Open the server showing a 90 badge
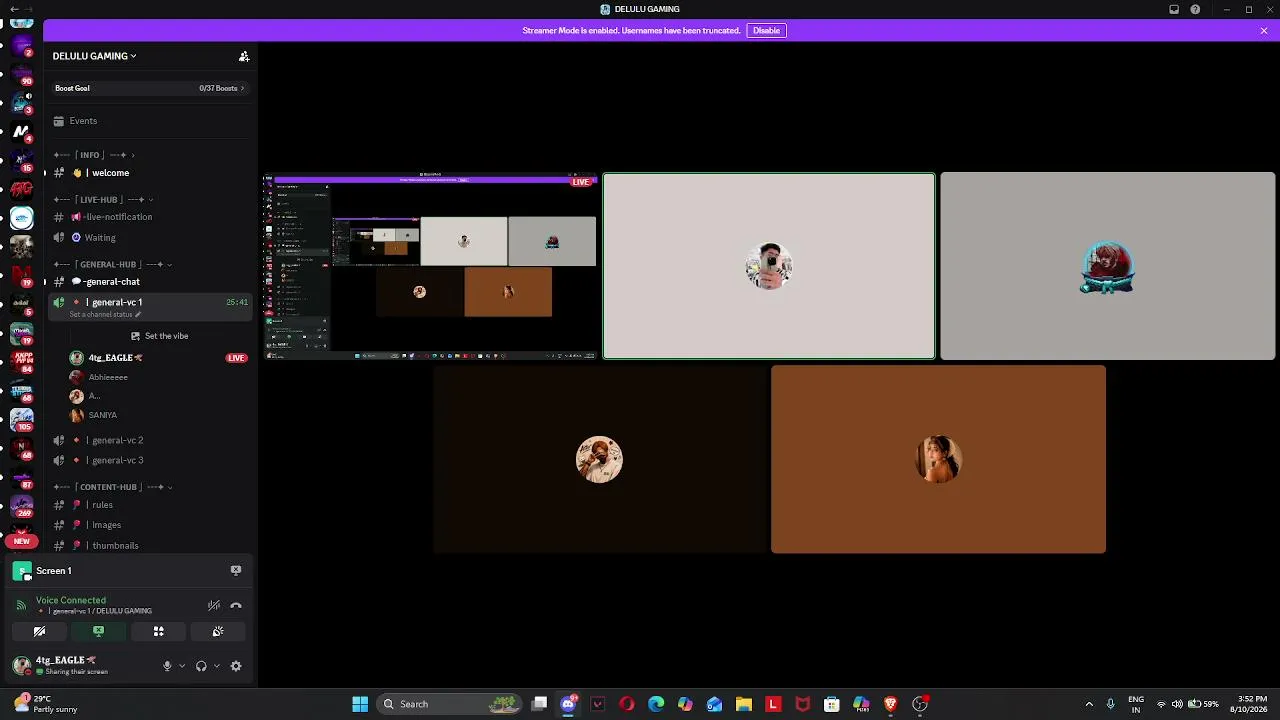The width and height of the screenshot is (1280, 720). click(21, 73)
